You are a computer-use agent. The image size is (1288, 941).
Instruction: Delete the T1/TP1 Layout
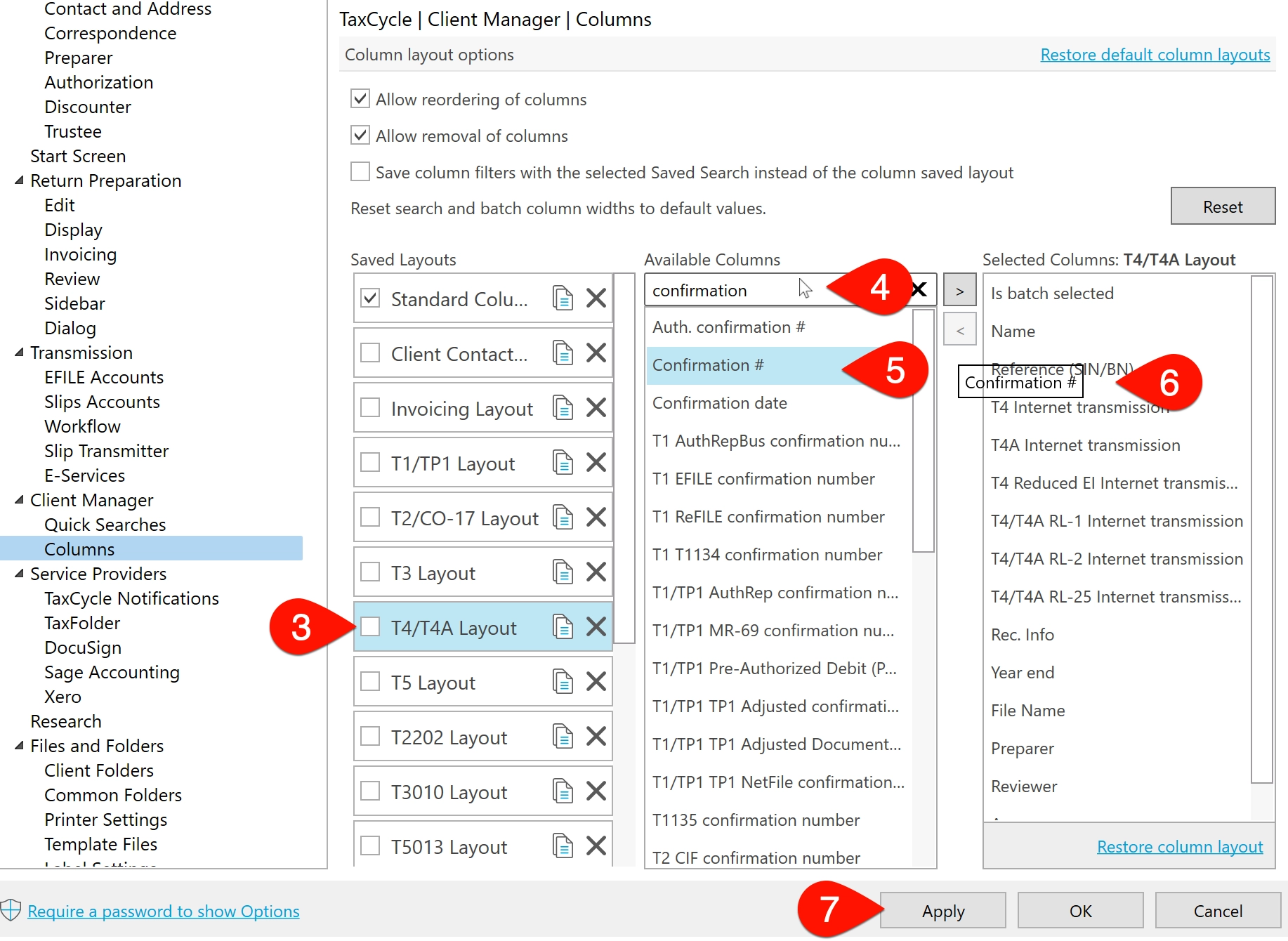click(x=596, y=463)
